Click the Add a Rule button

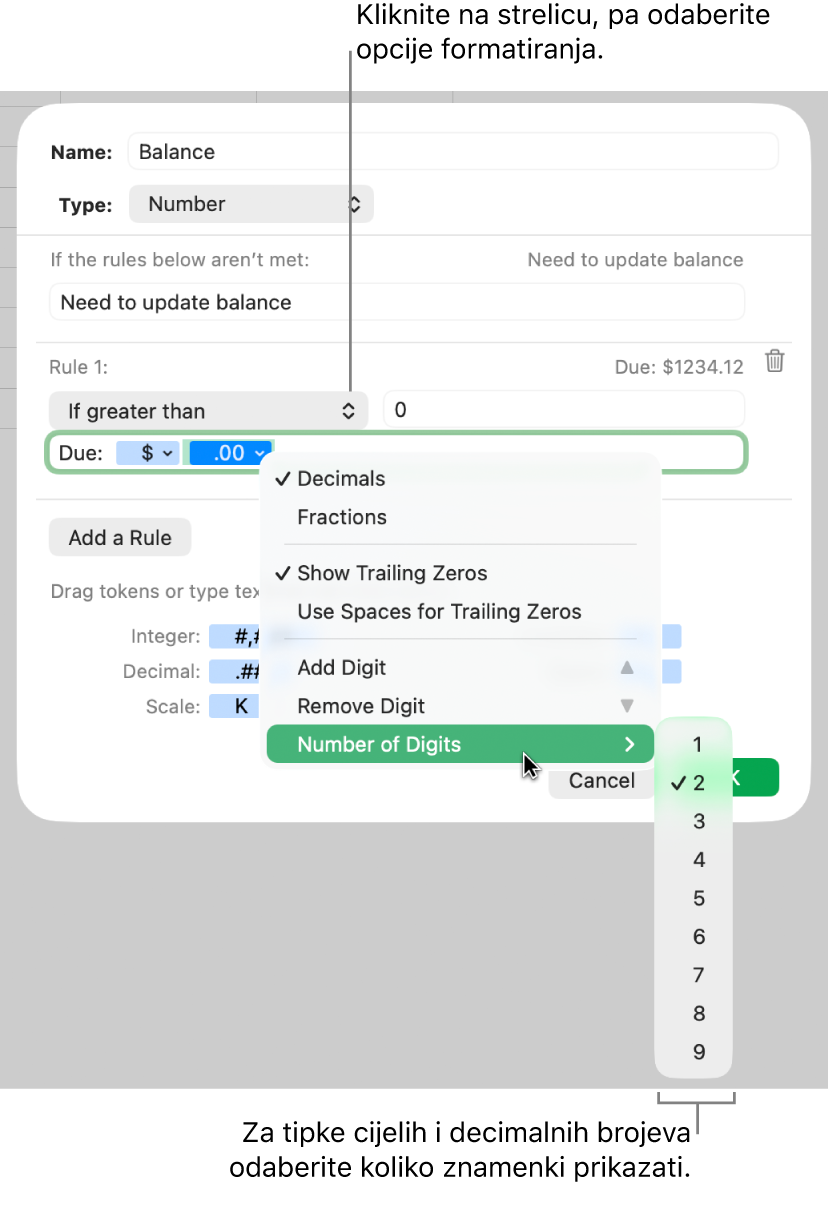pos(120,538)
